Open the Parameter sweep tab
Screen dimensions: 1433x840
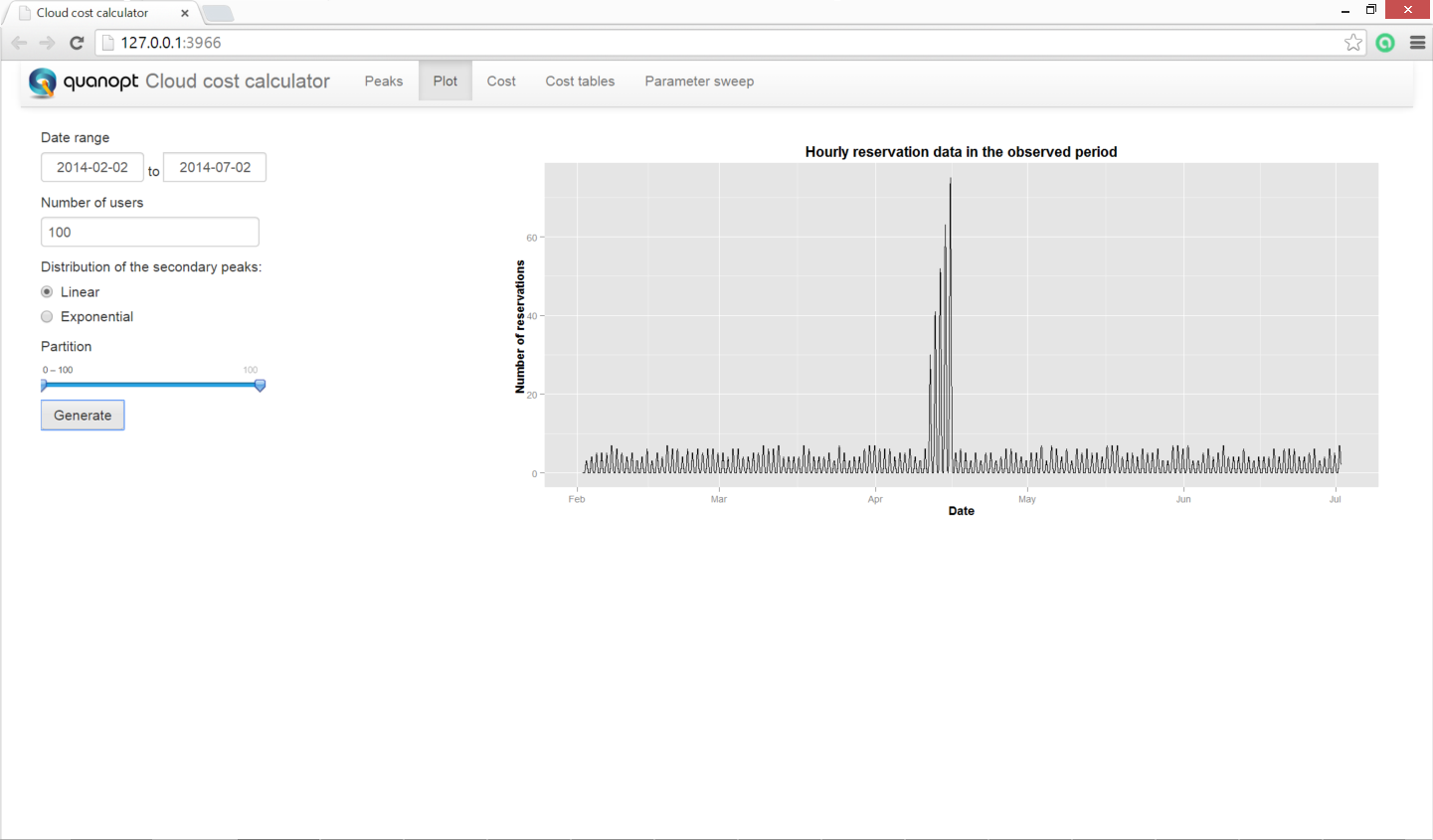699,82
